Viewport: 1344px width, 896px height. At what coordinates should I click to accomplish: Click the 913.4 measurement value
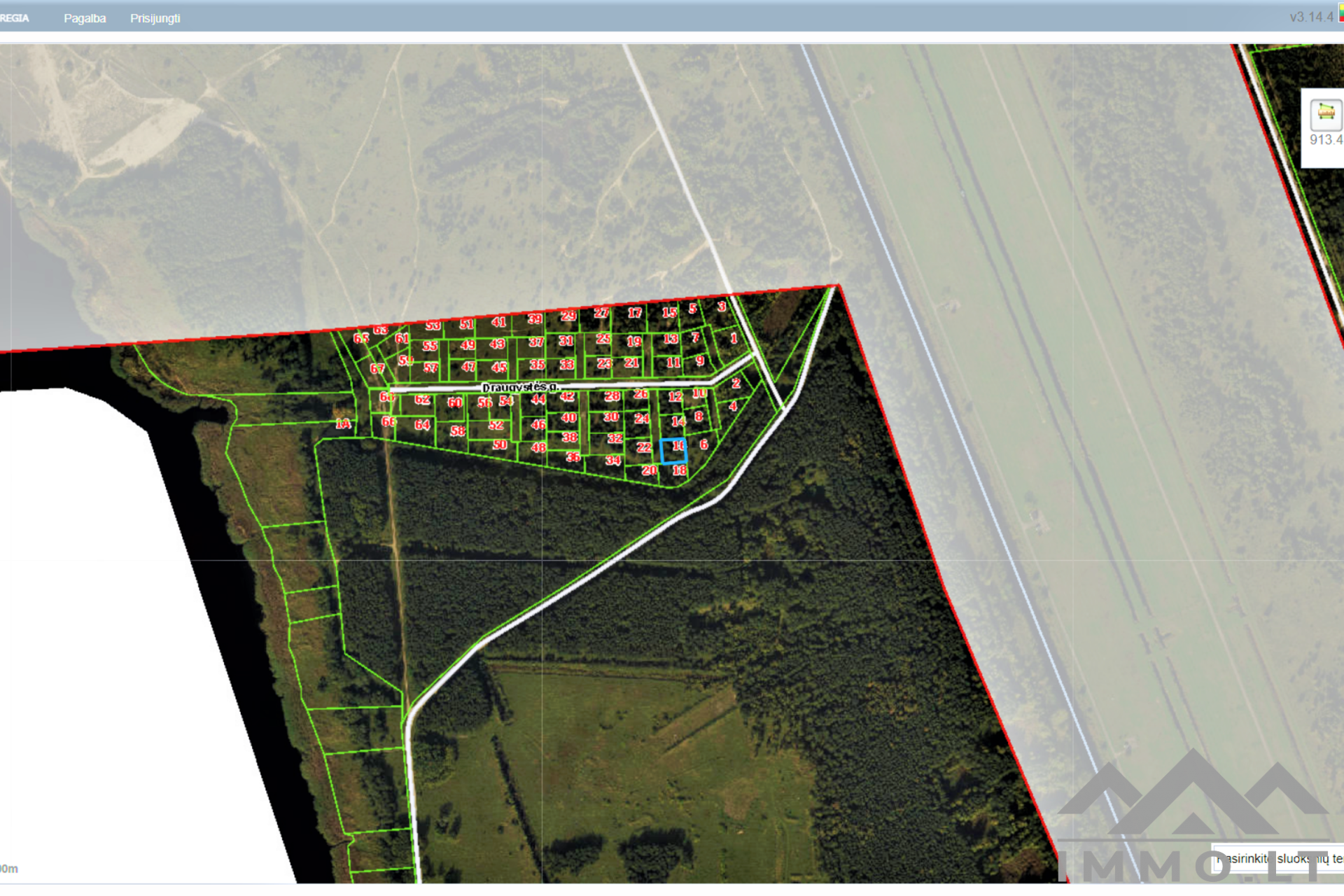point(1326,139)
